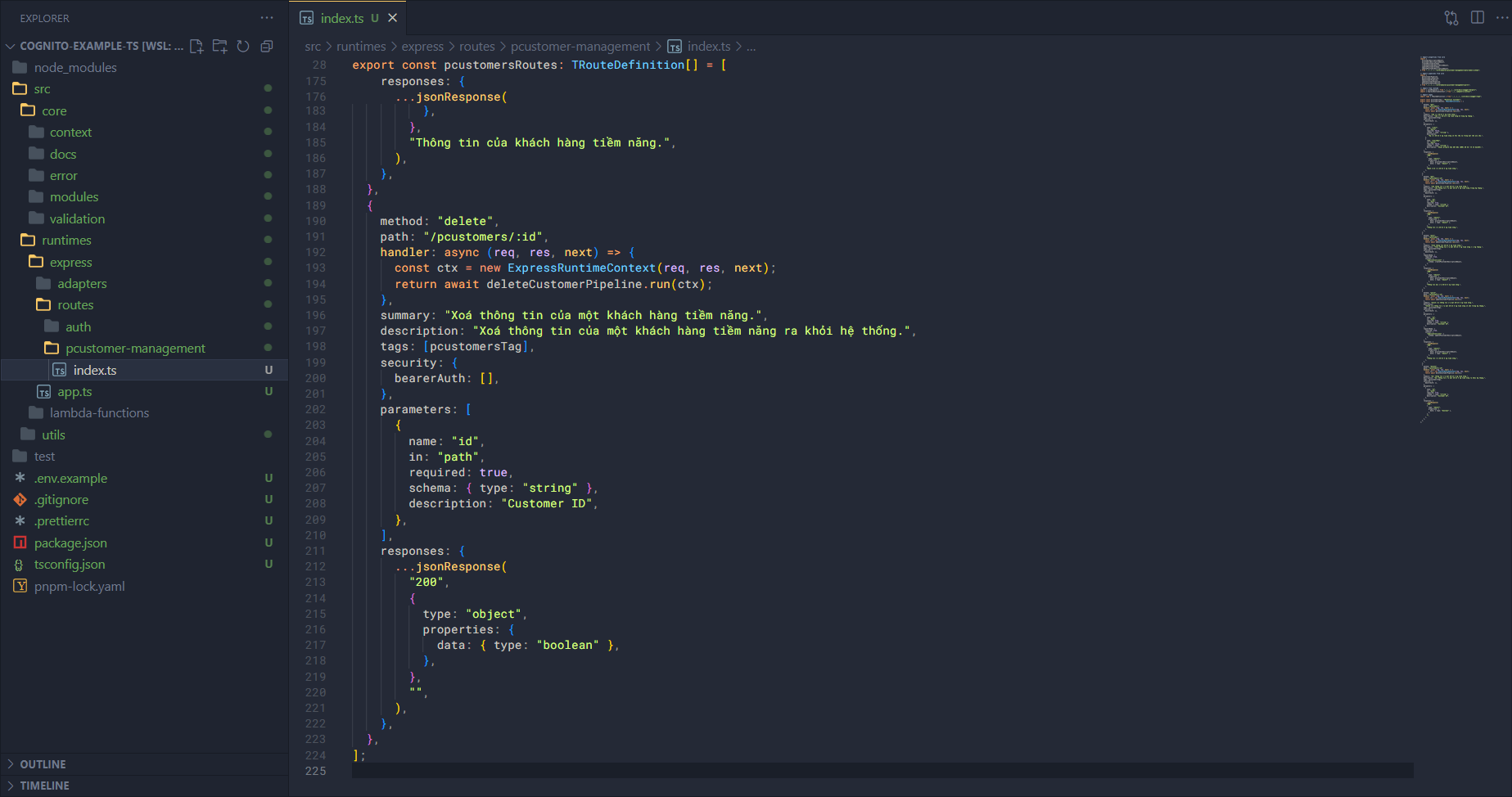Image resolution: width=1512 pixels, height=797 pixels.
Task: Open changes compare icon in editor toolbar
Action: pos(1451,18)
